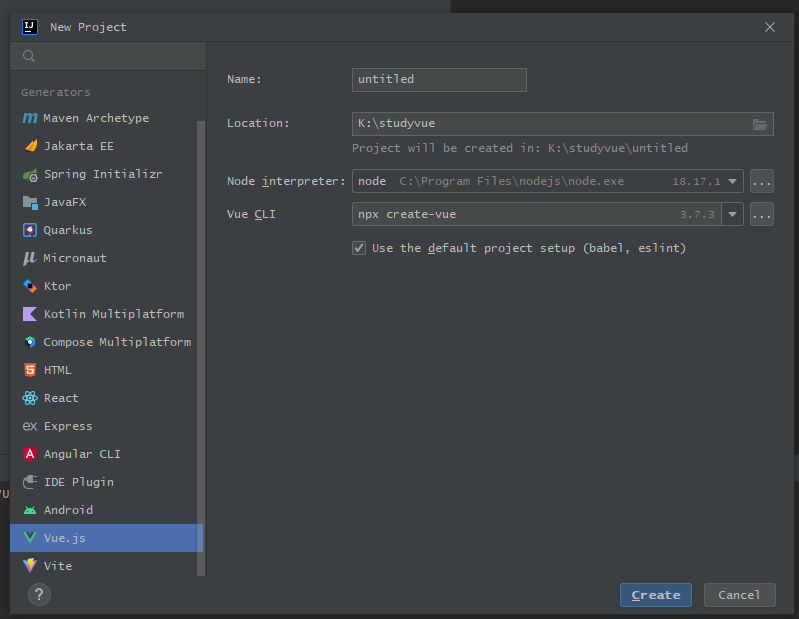Click the Ktor logo icon
Image resolution: width=799 pixels, height=619 pixels.
[30, 286]
